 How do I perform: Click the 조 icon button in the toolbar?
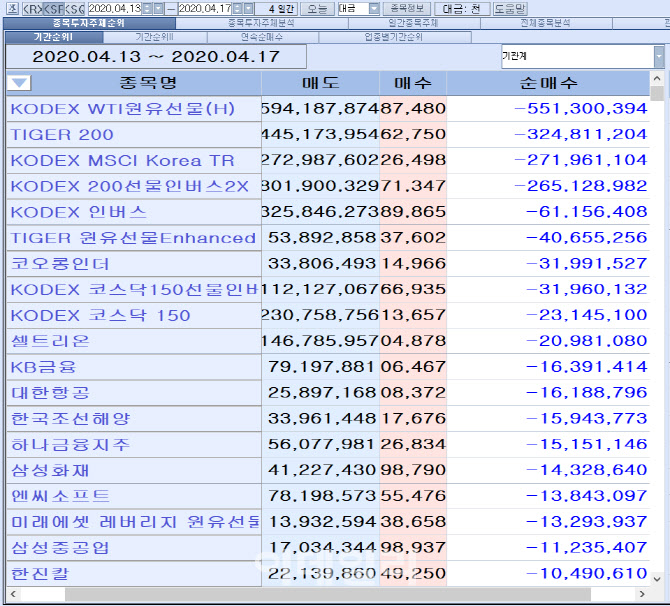point(13,9)
